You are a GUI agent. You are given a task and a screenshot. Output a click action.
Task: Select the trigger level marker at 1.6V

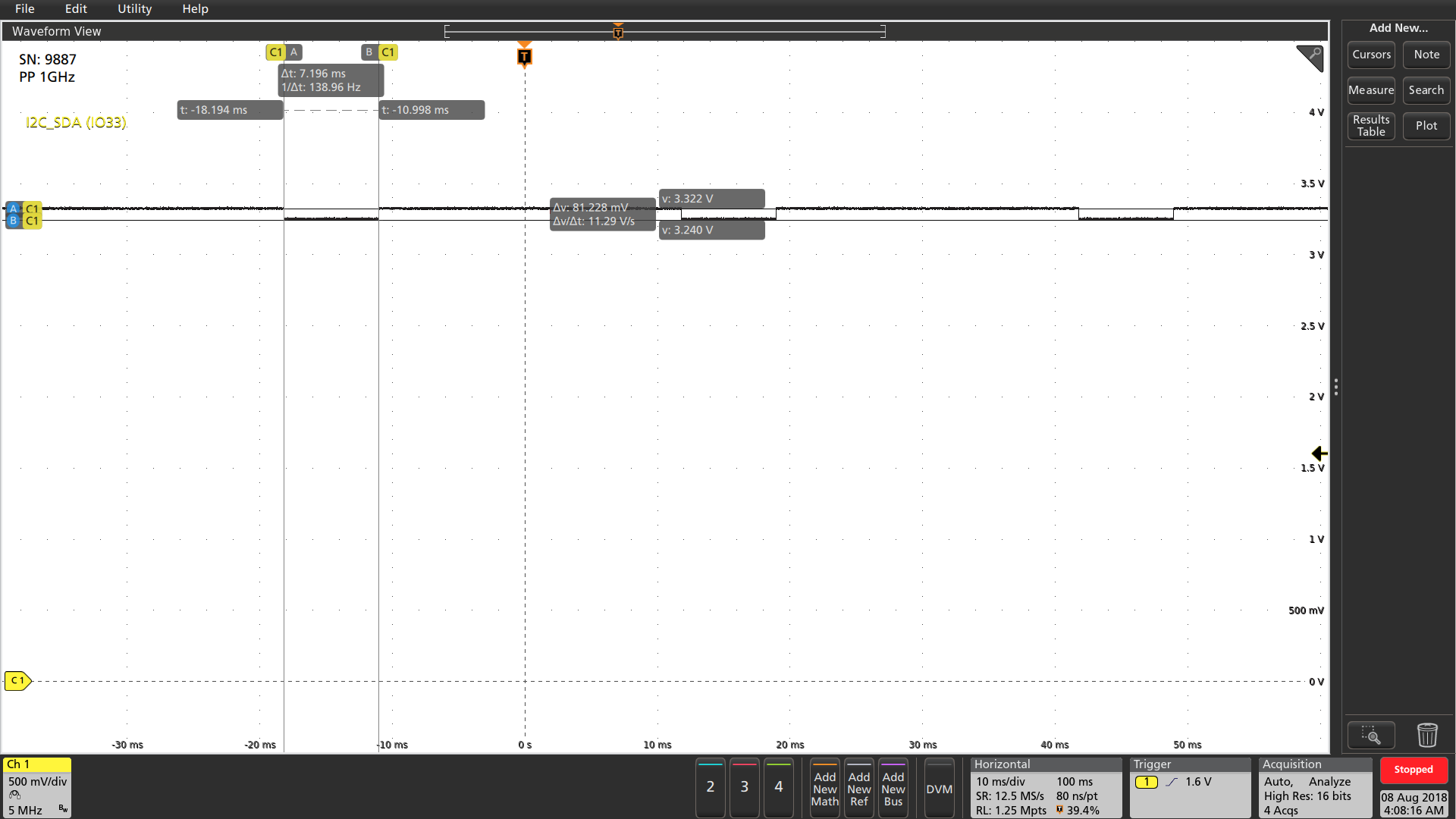1318,454
